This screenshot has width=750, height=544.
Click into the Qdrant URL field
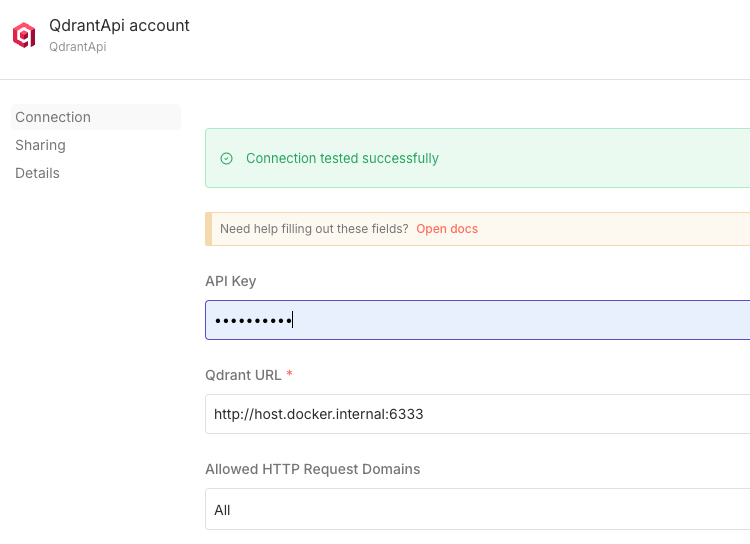[x=477, y=414]
